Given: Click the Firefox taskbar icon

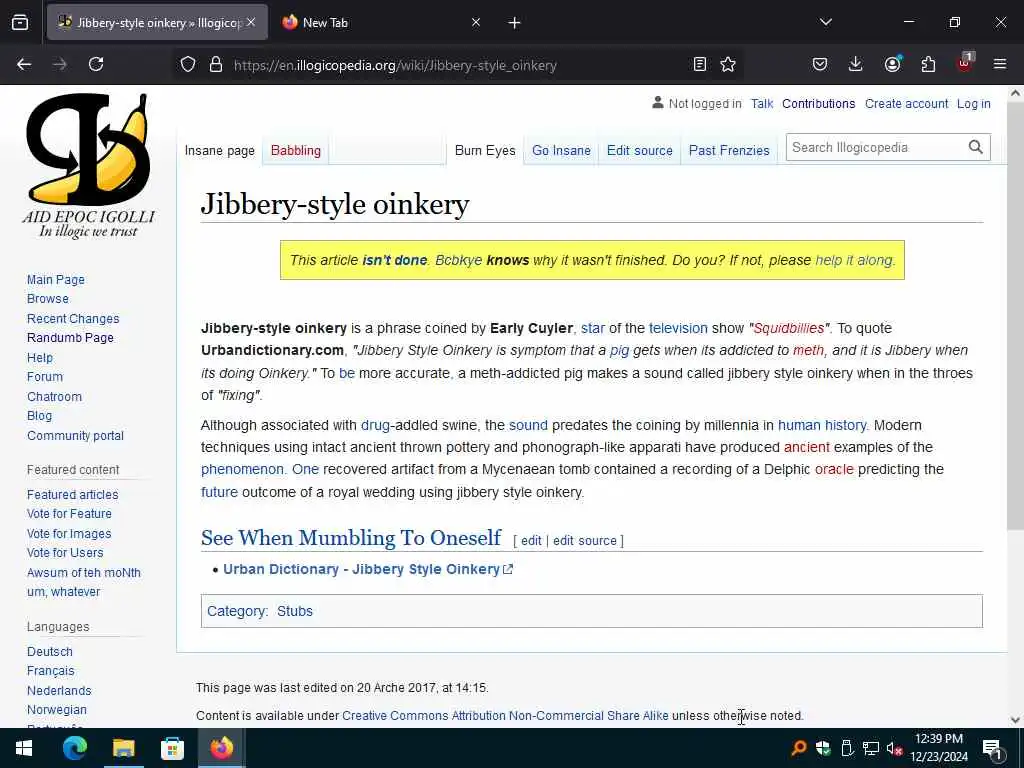Looking at the screenshot, I should click(221, 748).
